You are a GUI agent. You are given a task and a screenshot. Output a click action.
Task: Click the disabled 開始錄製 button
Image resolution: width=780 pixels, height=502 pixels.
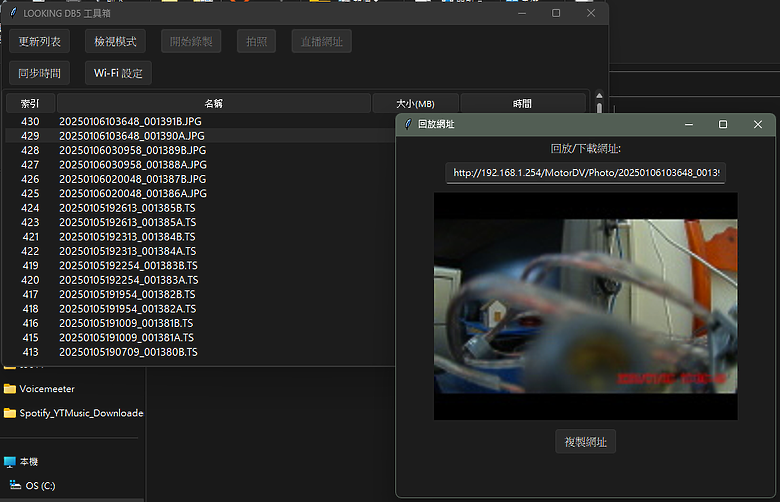[x=191, y=41]
